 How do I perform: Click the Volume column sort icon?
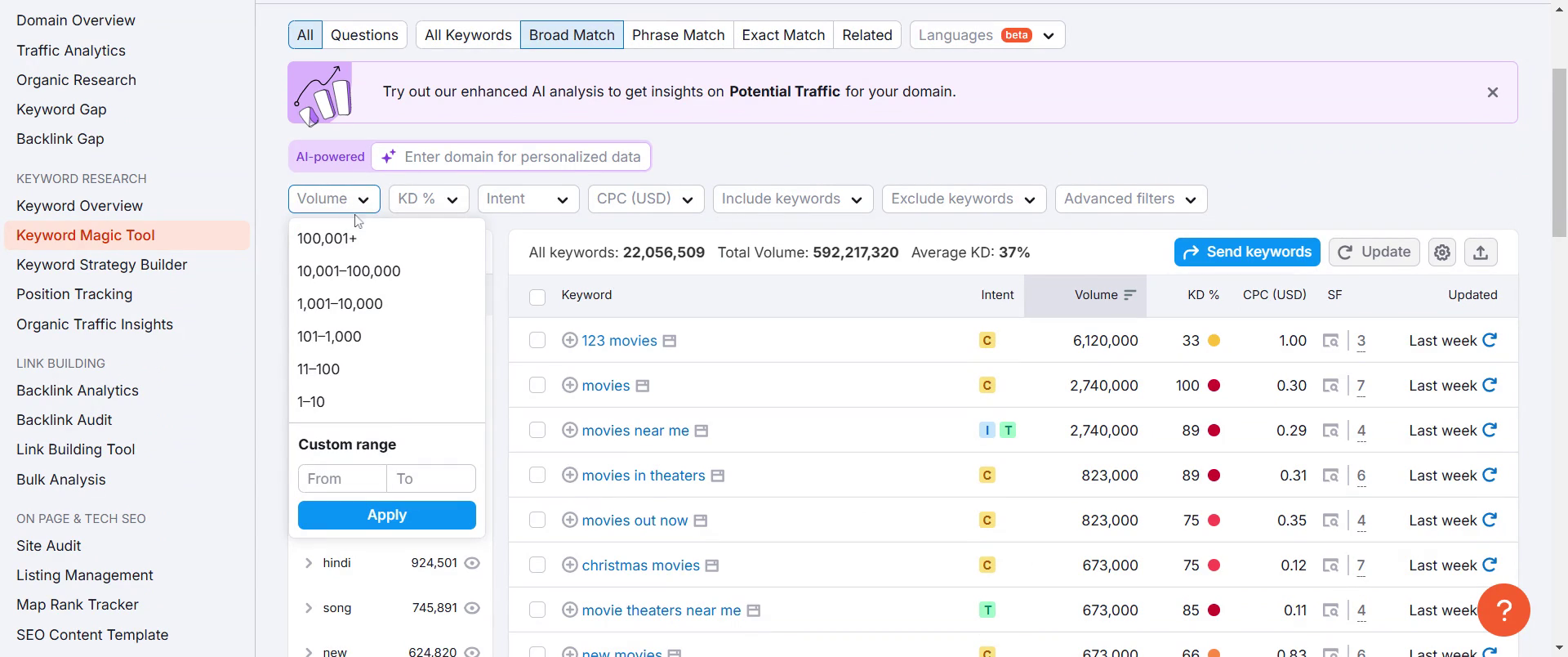[1129, 295]
